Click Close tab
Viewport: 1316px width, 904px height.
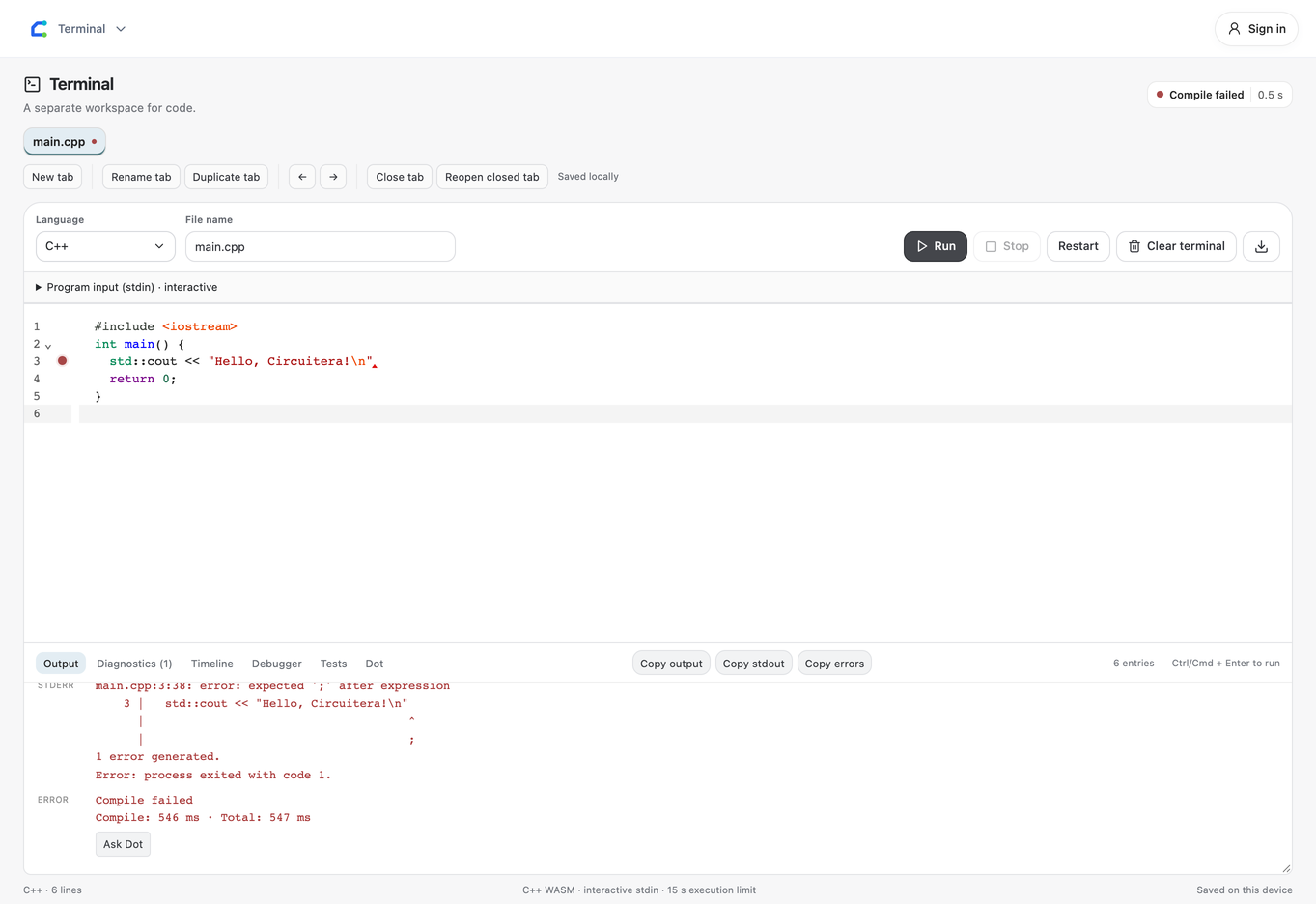pos(400,177)
